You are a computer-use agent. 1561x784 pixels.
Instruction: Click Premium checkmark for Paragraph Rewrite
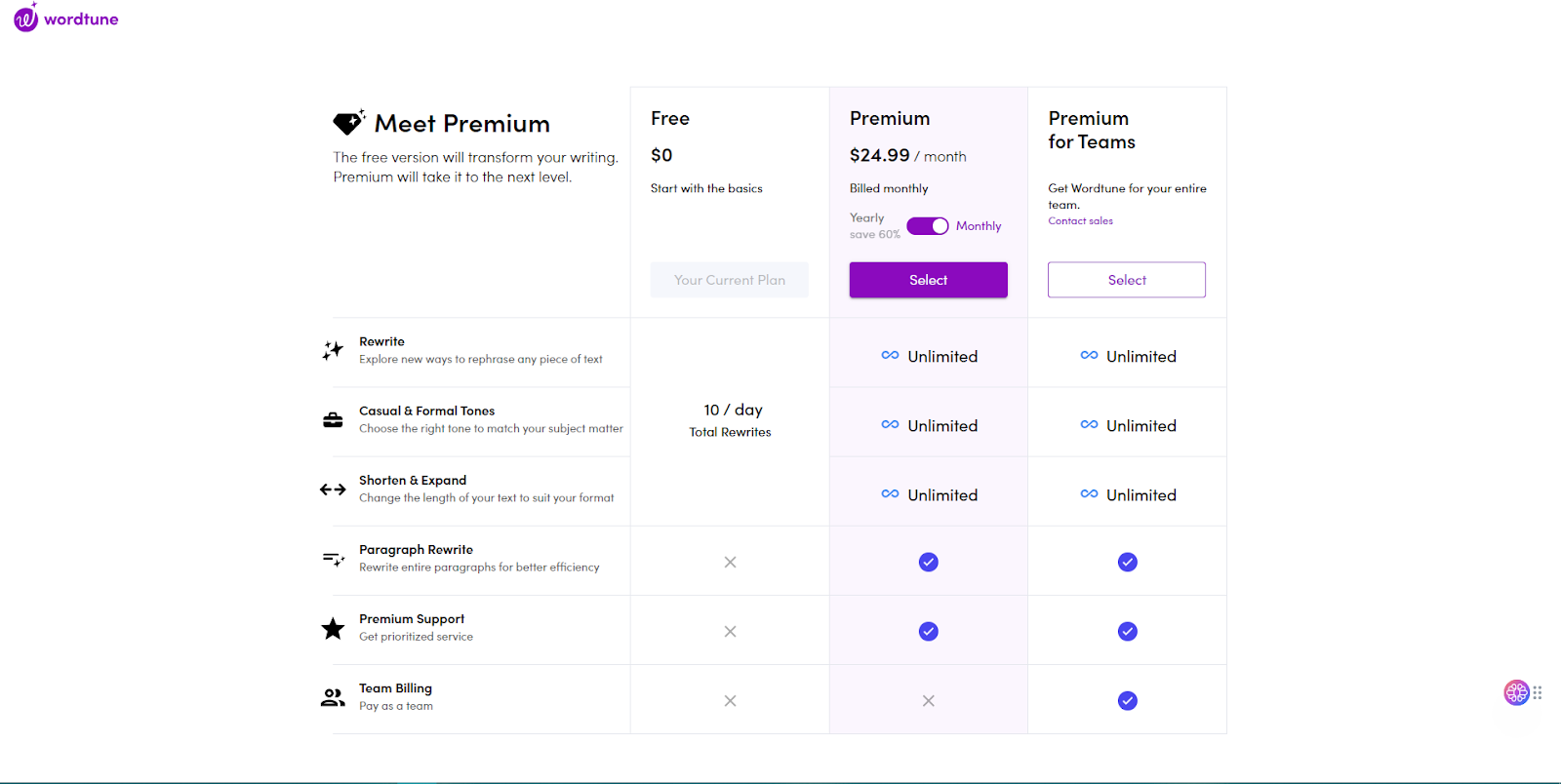[929, 562]
